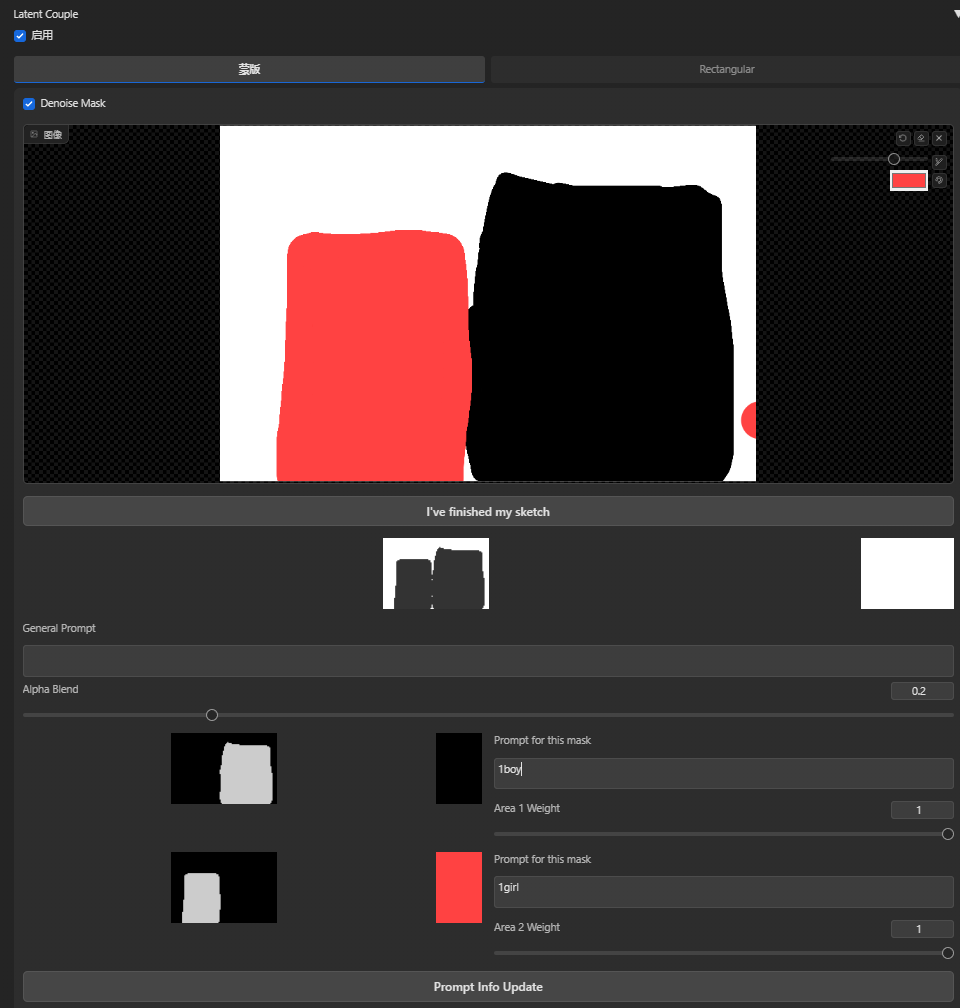
Task: Open the 1boy mask preview thumbnail
Action: click(x=224, y=769)
